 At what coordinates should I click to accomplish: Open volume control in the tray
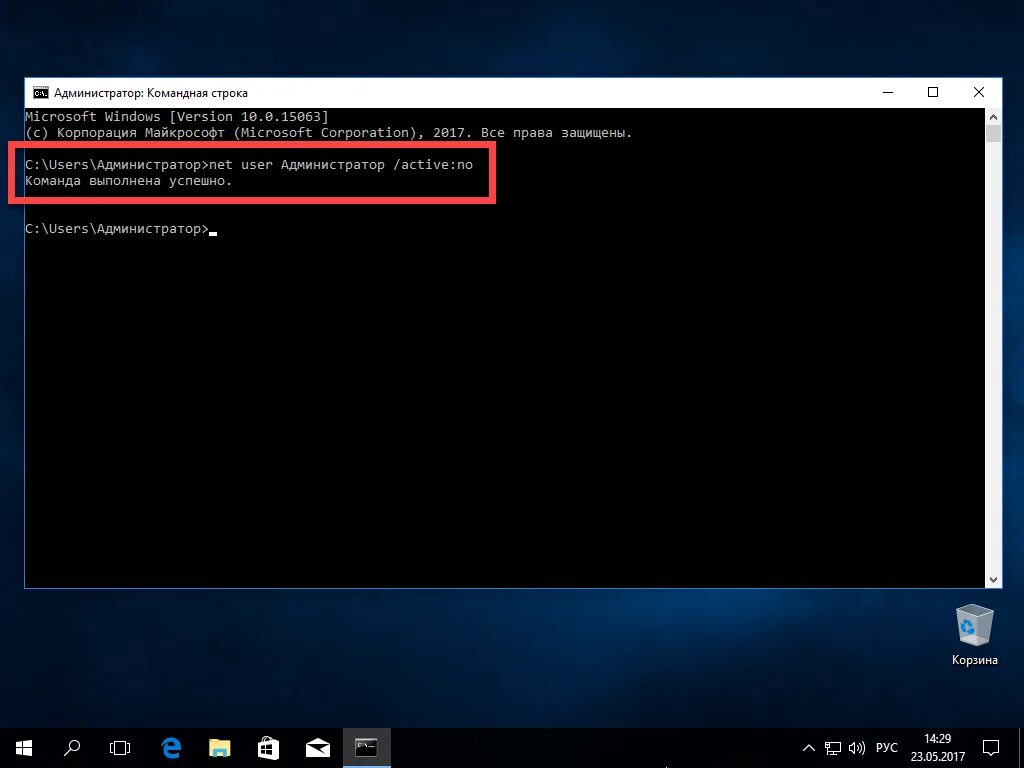856,748
